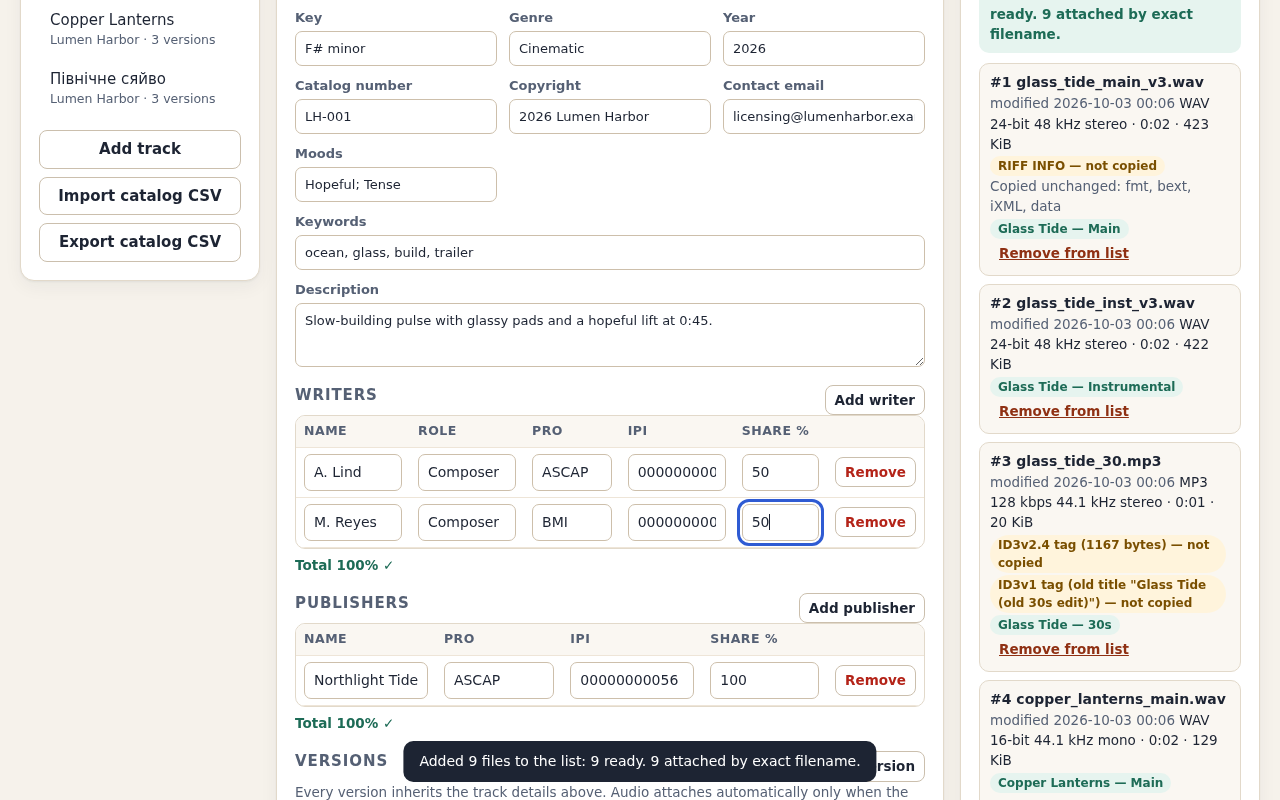The image size is (1280, 800).
Task: Remove glass_tide_30.mp3 from list
Action: click(x=1064, y=649)
